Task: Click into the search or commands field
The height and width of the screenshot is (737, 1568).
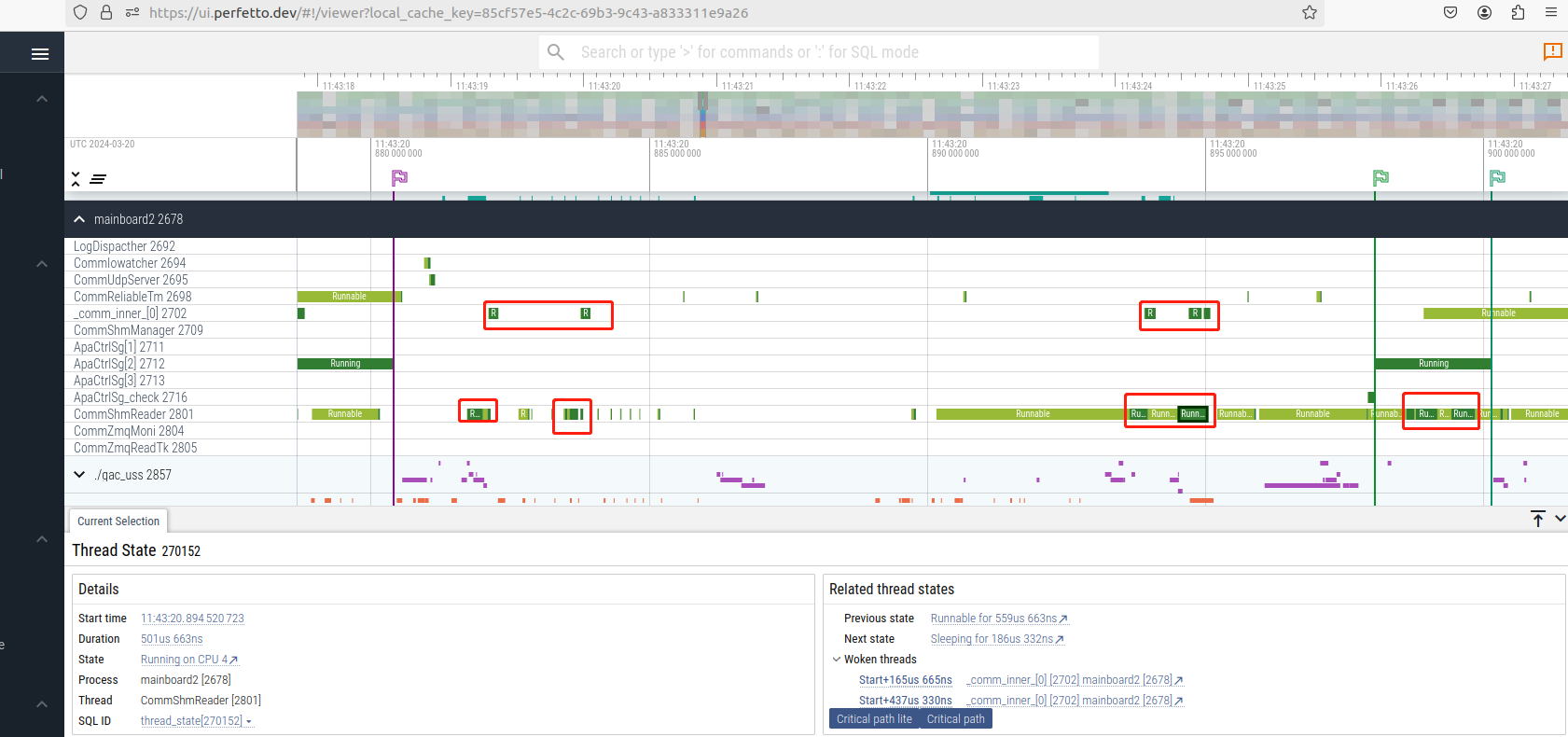Action: click(x=819, y=52)
